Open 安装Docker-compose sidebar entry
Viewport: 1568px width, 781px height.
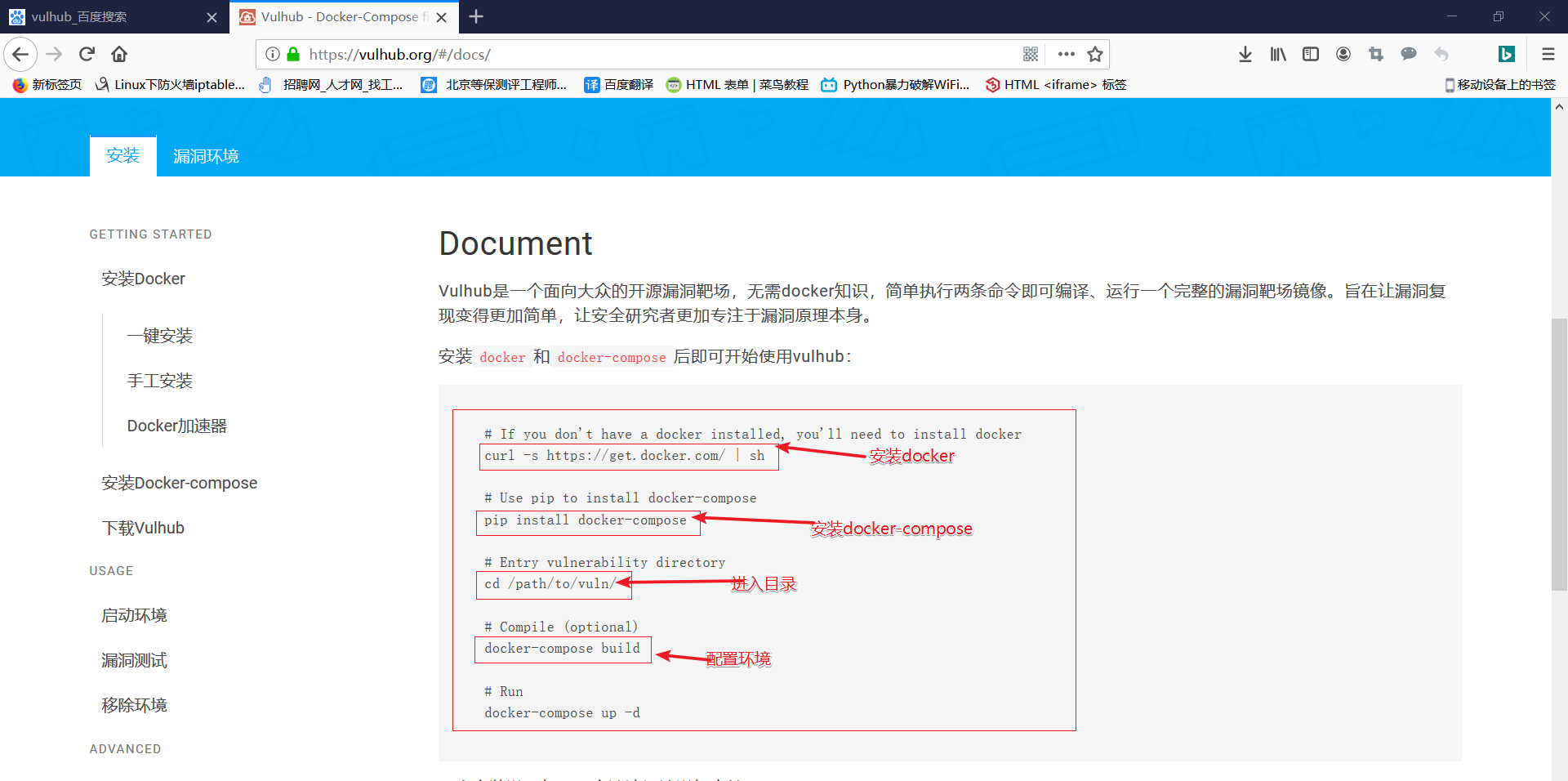[x=179, y=483]
